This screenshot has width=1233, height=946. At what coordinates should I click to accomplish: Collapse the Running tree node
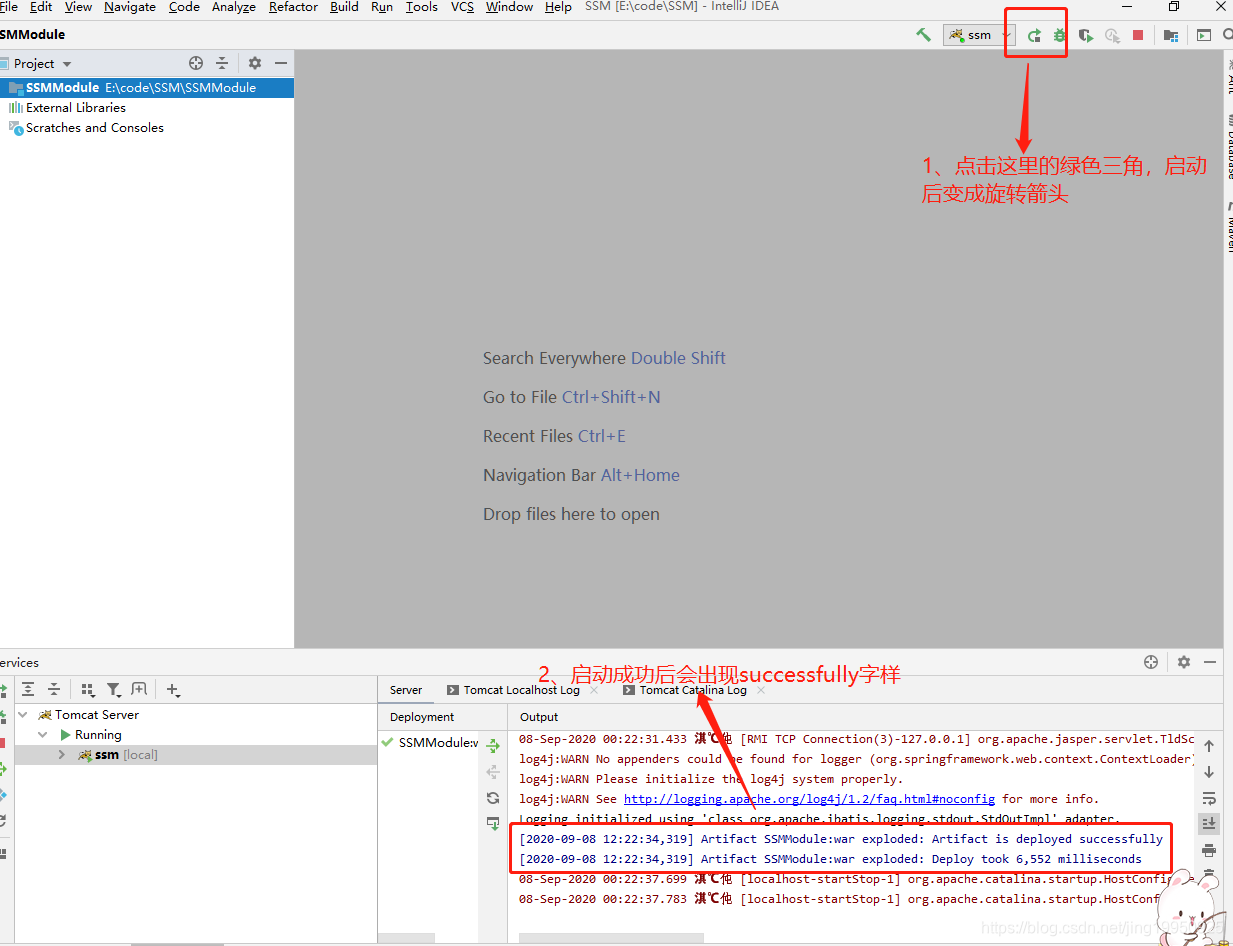(43, 735)
